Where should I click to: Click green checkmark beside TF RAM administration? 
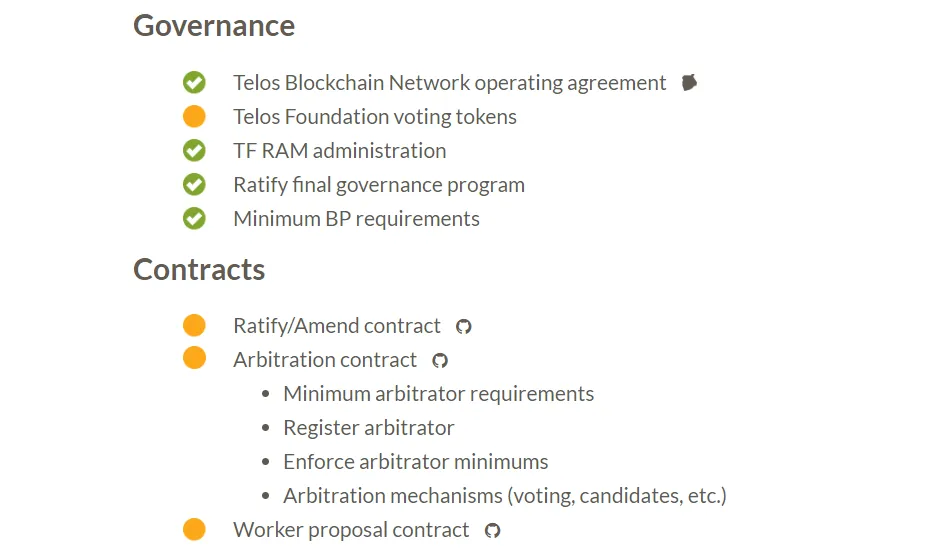(194, 150)
